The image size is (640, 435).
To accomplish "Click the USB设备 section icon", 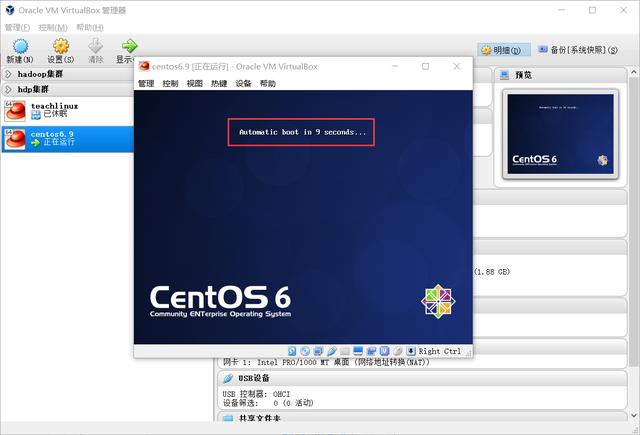I will [x=228, y=378].
